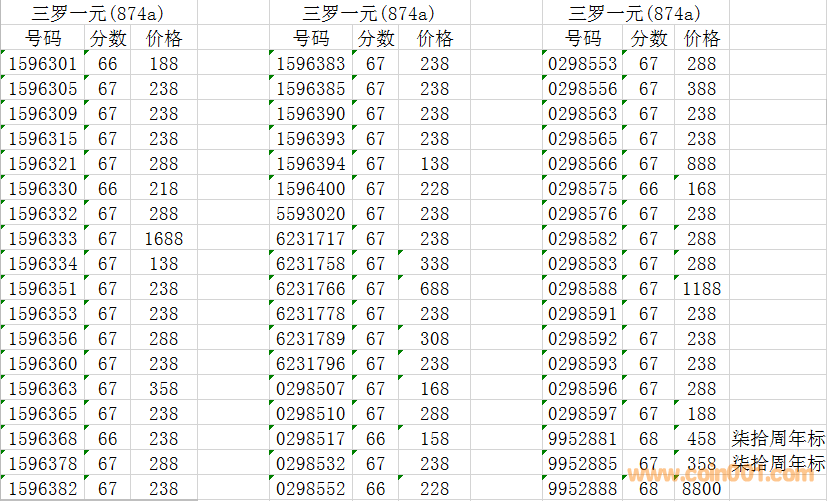This screenshot has height=501, width=827.
Task: Click the price cell showing 8800
Action: 701,489
